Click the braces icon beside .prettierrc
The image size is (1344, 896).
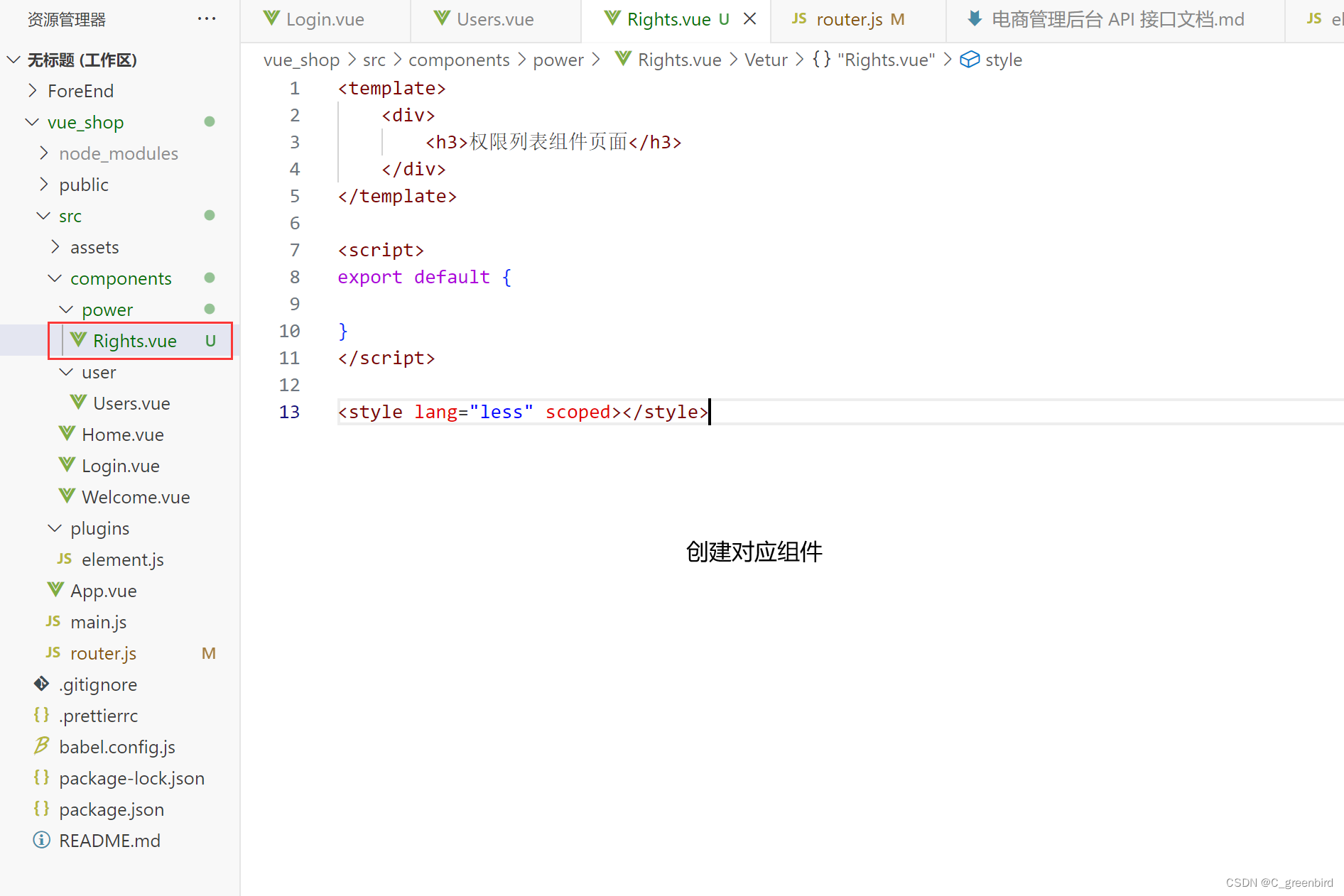click(42, 715)
